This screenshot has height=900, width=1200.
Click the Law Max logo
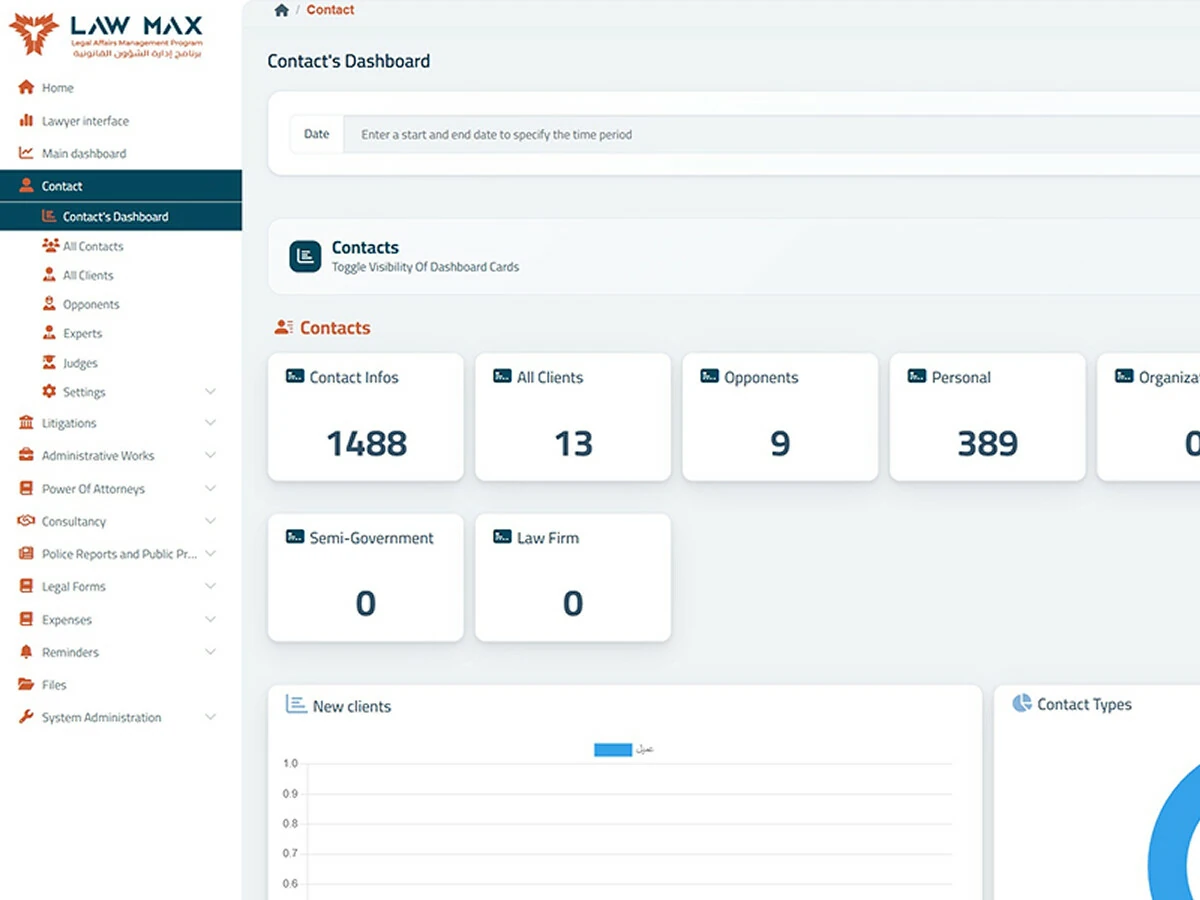pos(107,36)
